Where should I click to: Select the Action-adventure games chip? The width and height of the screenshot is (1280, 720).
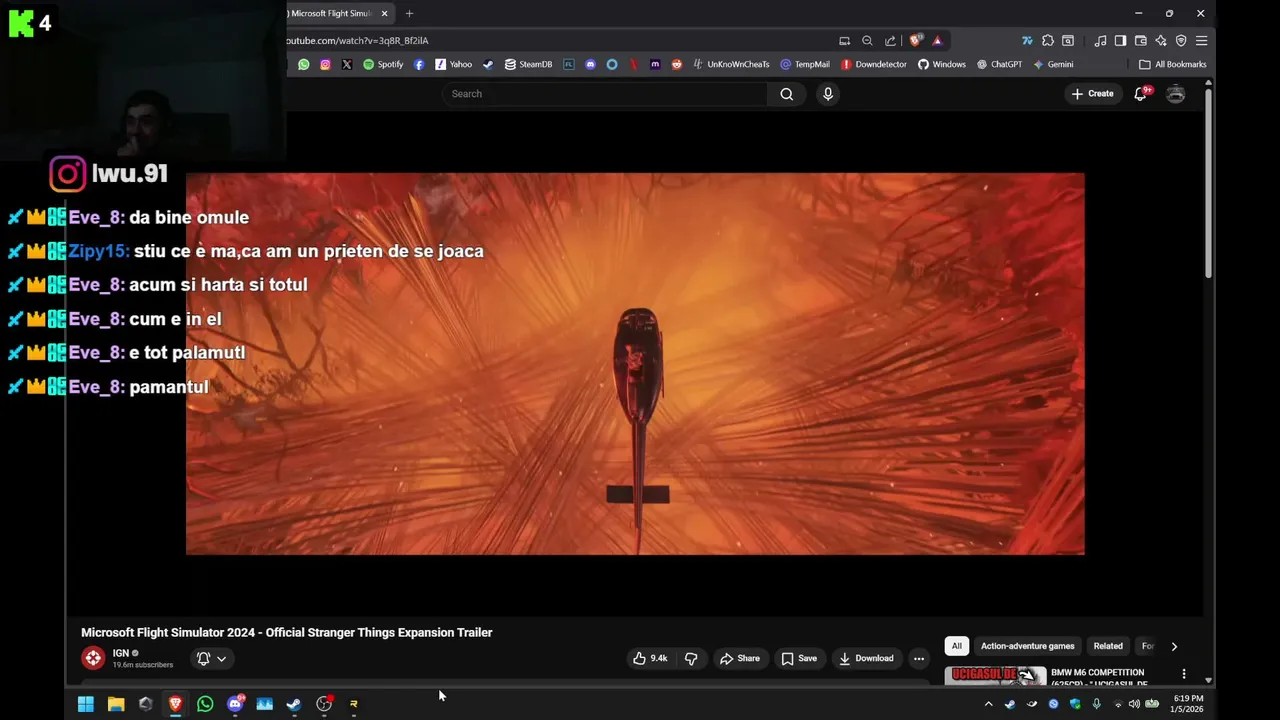coord(1027,646)
